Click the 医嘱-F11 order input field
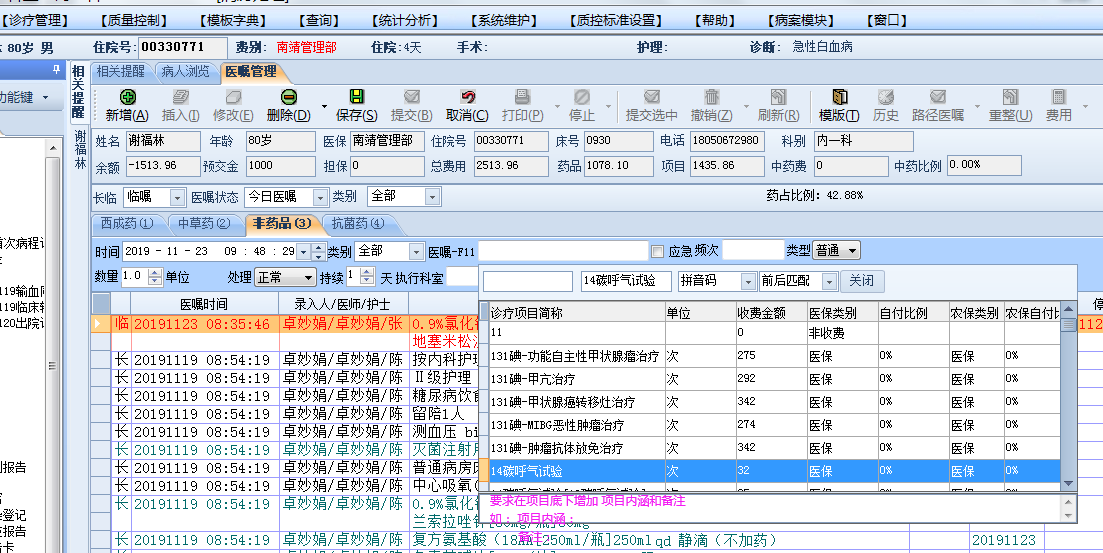Viewport: 1103px width, 553px height. point(563,251)
